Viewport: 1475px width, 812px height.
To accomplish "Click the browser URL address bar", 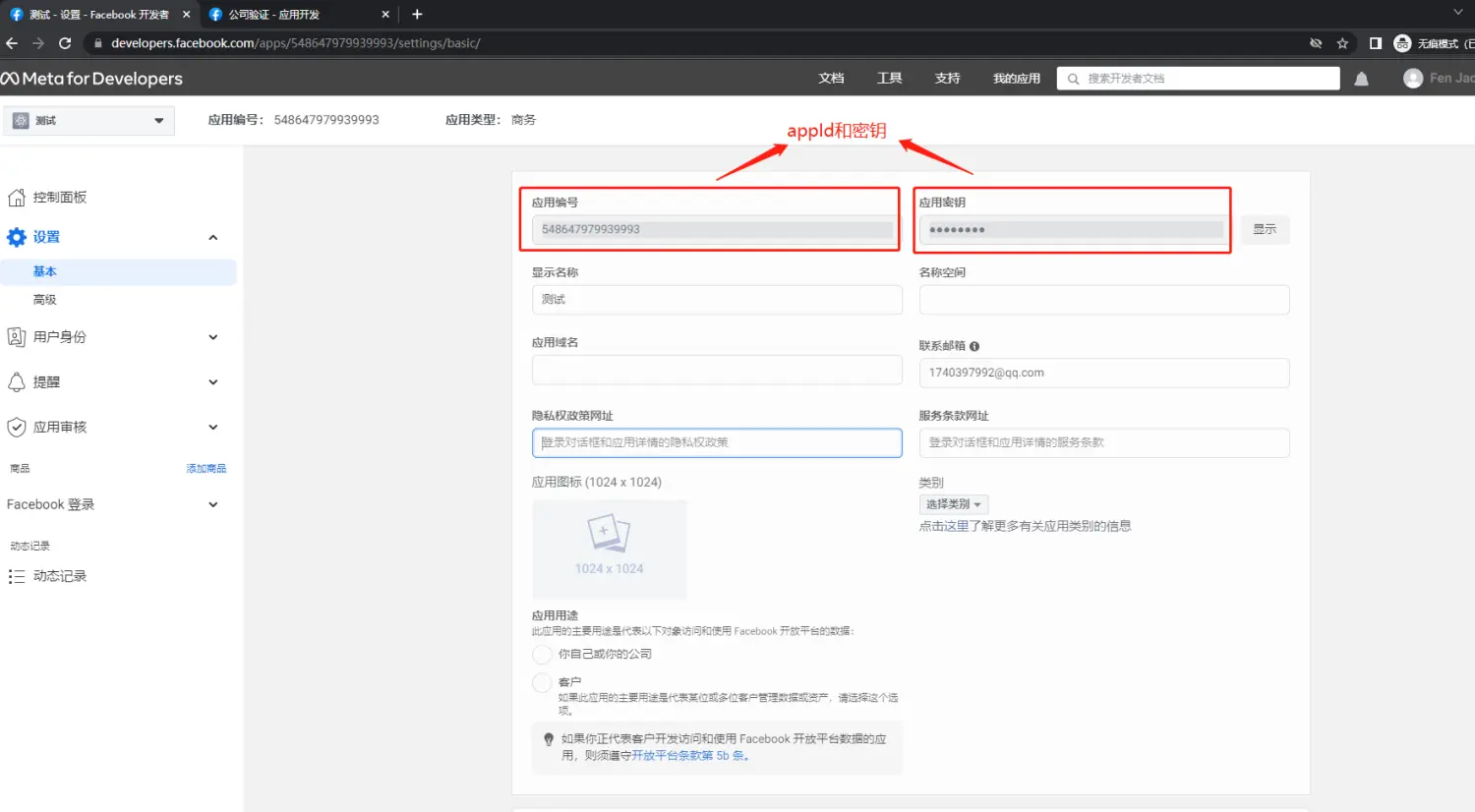I will (x=688, y=43).
